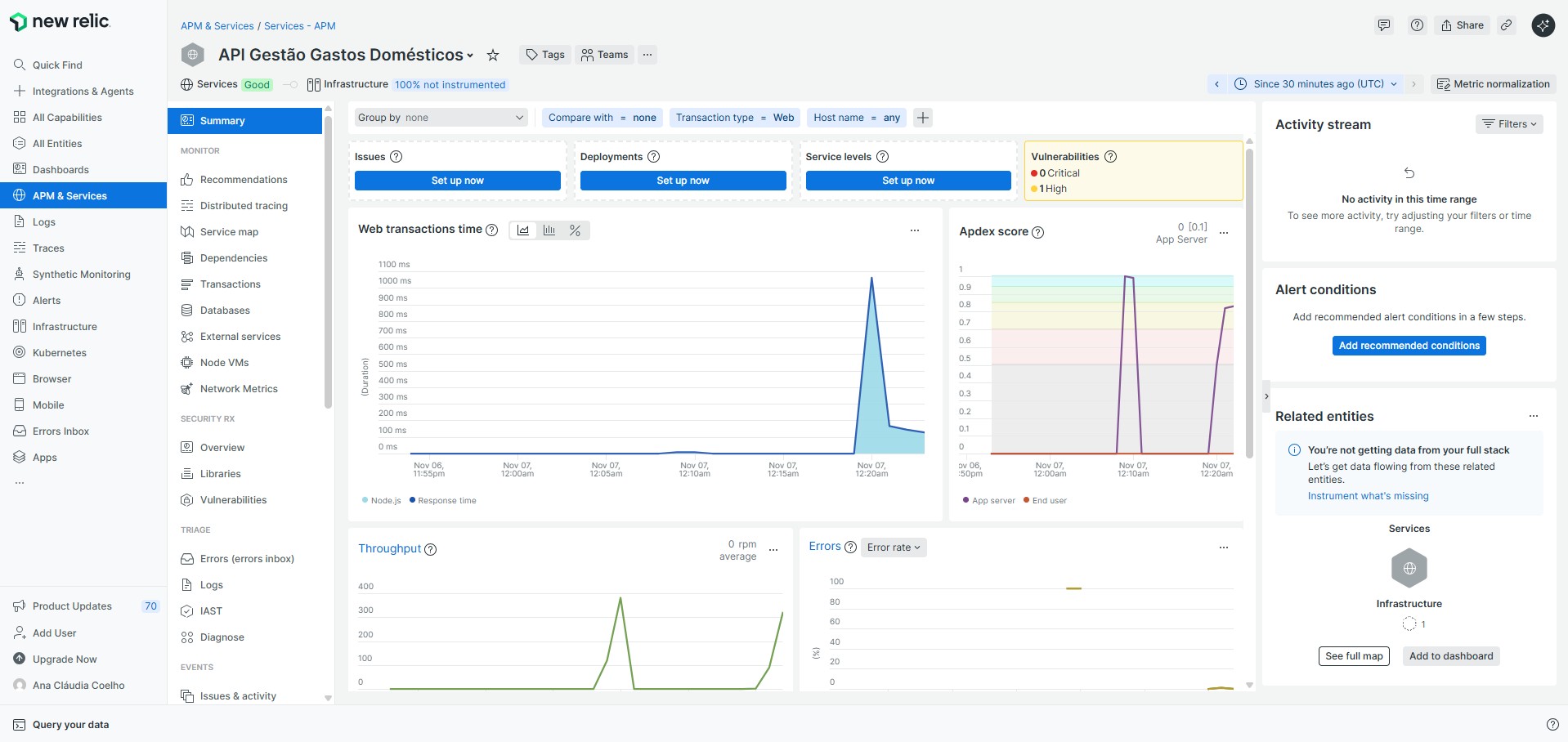Switch Web transactions to line chart view
The image size is (1568, 742).
pos(523,230)
